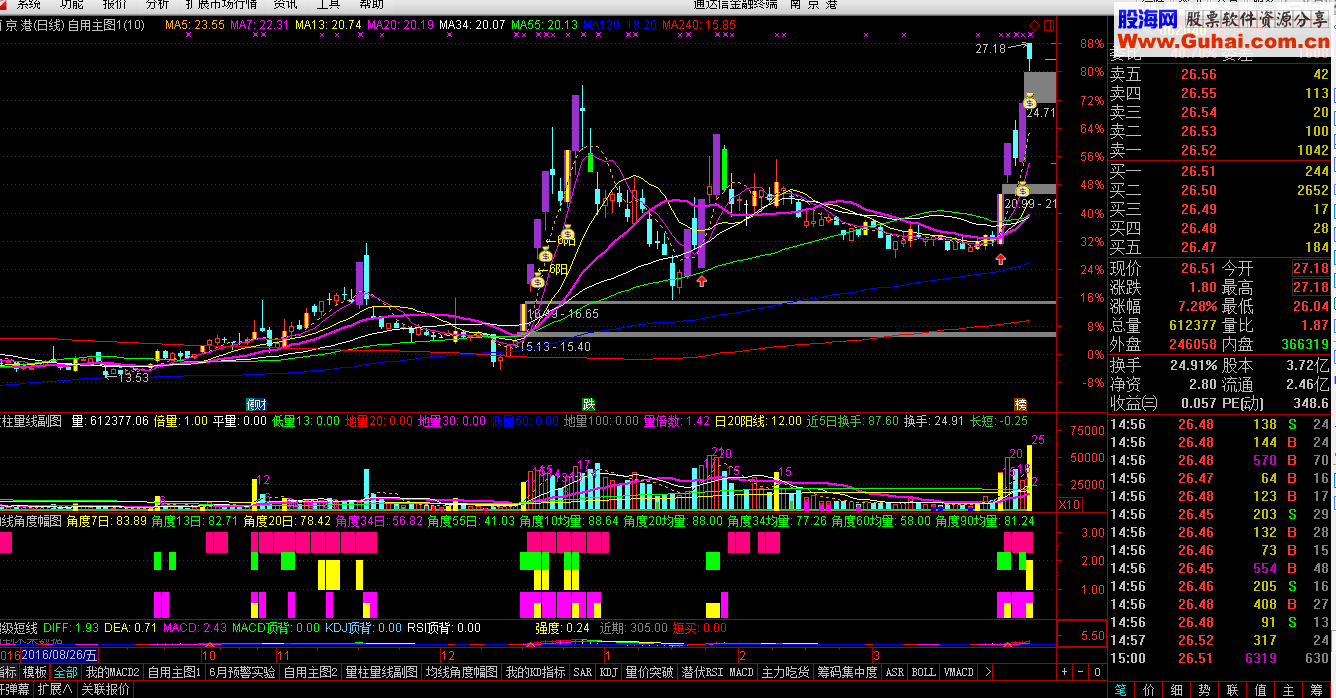Click the 15:00 last trade row 26.51
This screenshot has width=1336, height=698.
pyautogui.click(x=1220, y=658)
